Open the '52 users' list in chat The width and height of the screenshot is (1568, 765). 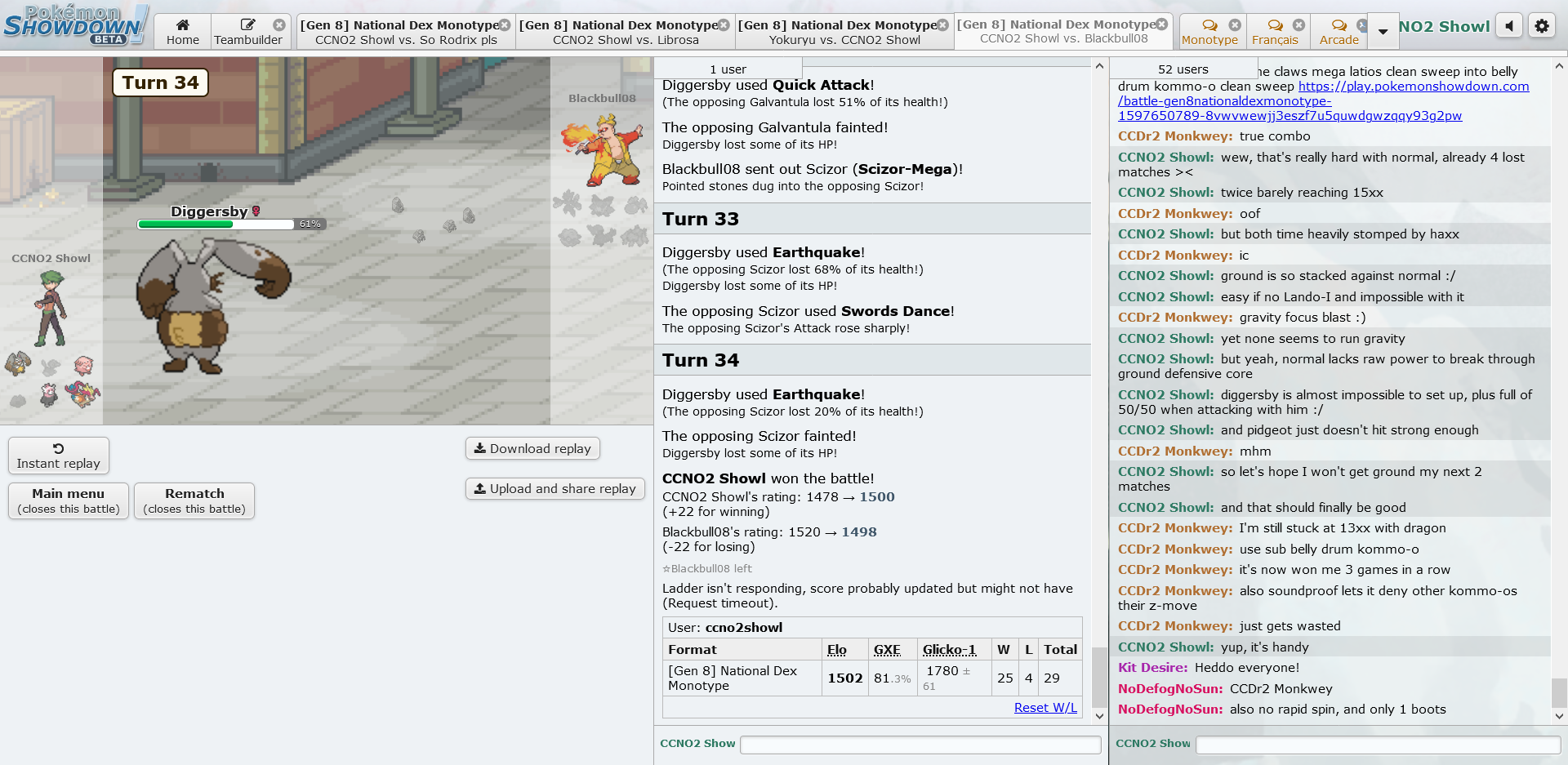(1183, 69)
